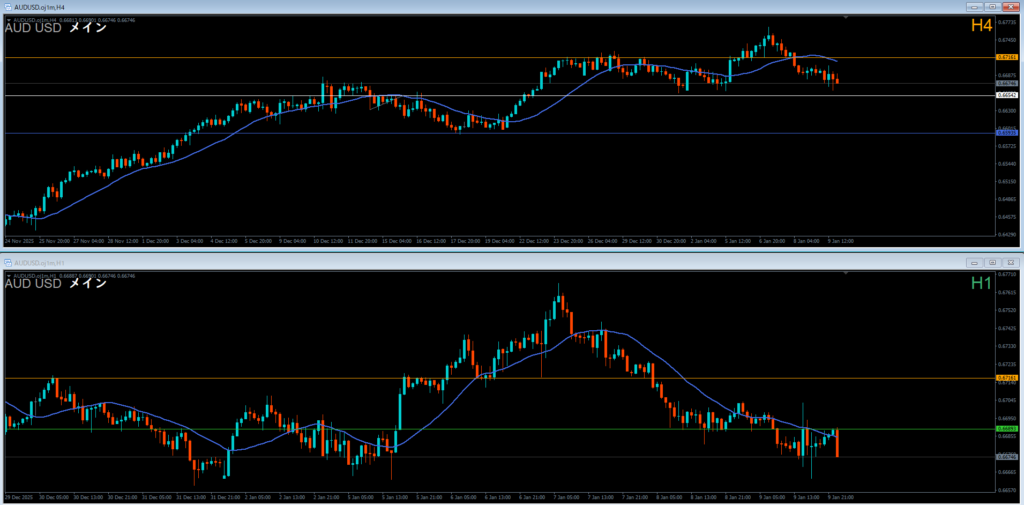Restore the H4 chart window size
Viewport: 1024px width, 505px height.
pyautogui.click(x=990, y=7)
